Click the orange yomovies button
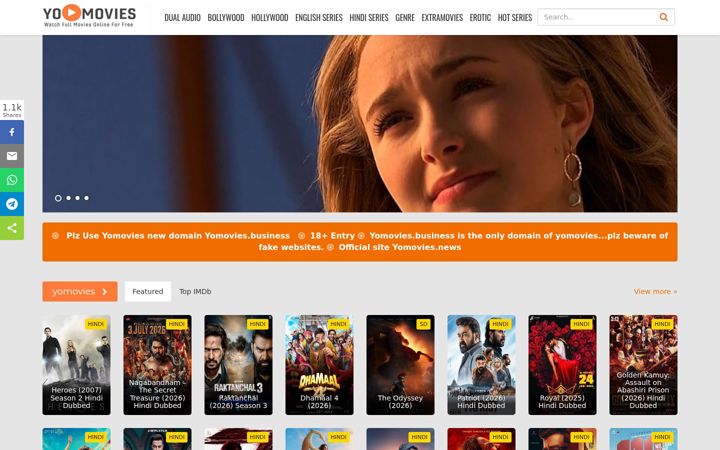Viewport: 720px width, 450px height. tap(80, 292)
